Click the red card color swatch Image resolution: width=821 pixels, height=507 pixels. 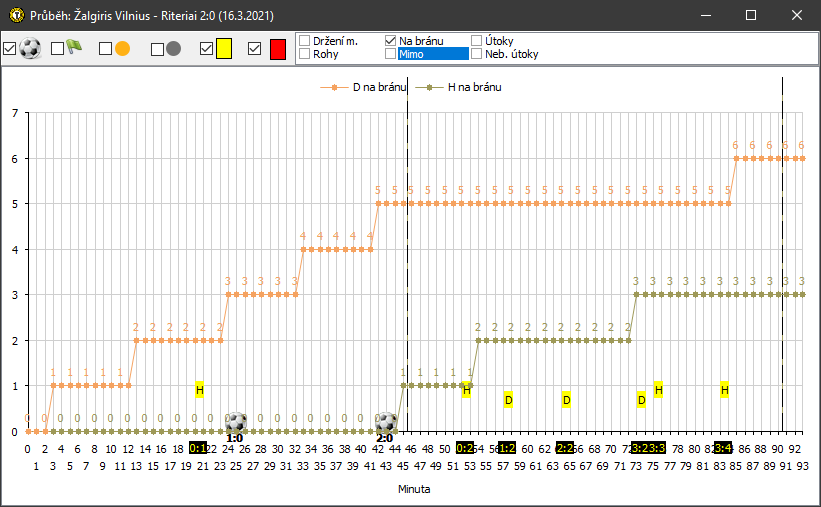tap(277, 48)
